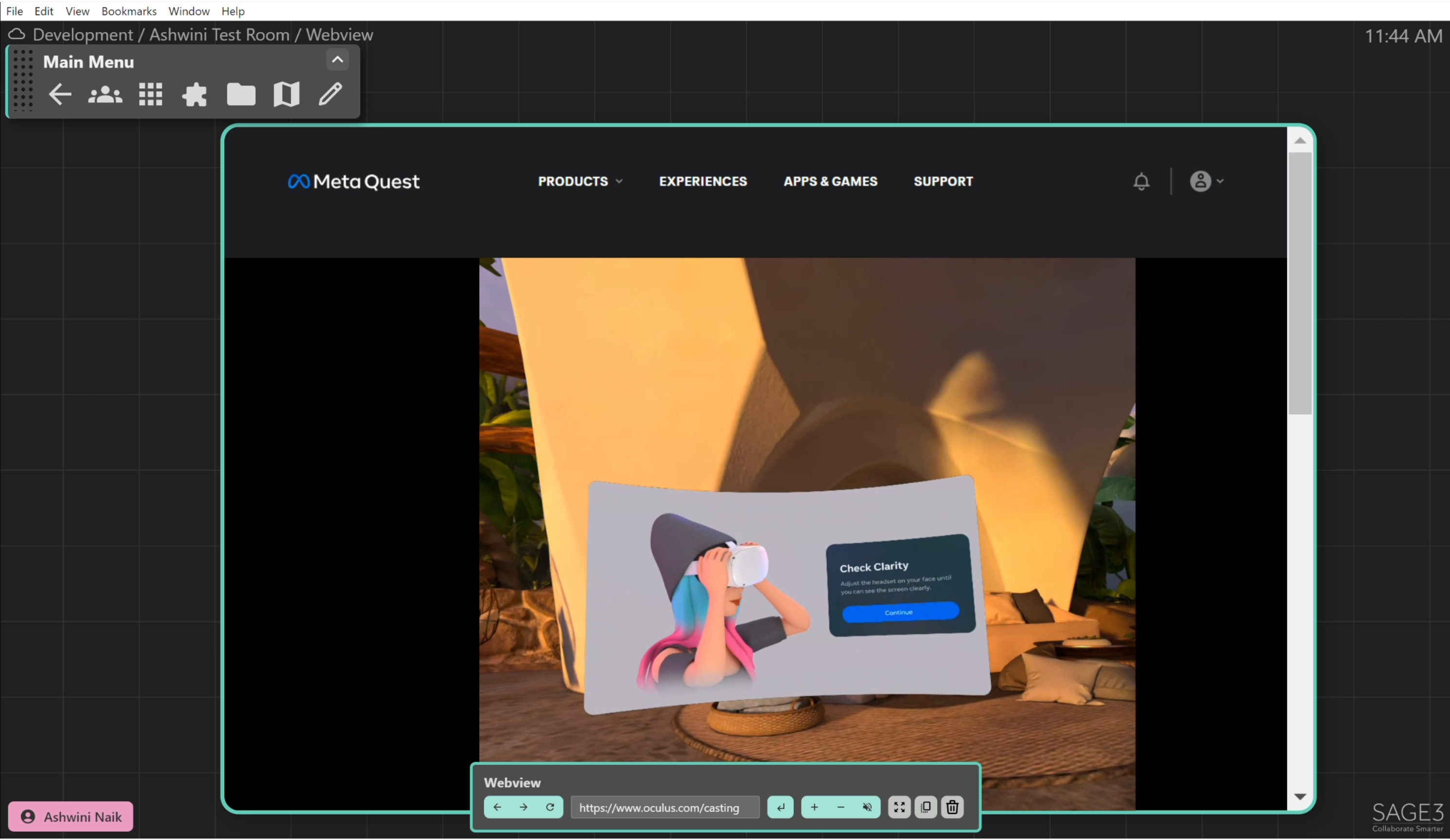The width and height of the screenshot is (1450, 840).
Task: Reload the Webview page
Action: tap(550, 807)
